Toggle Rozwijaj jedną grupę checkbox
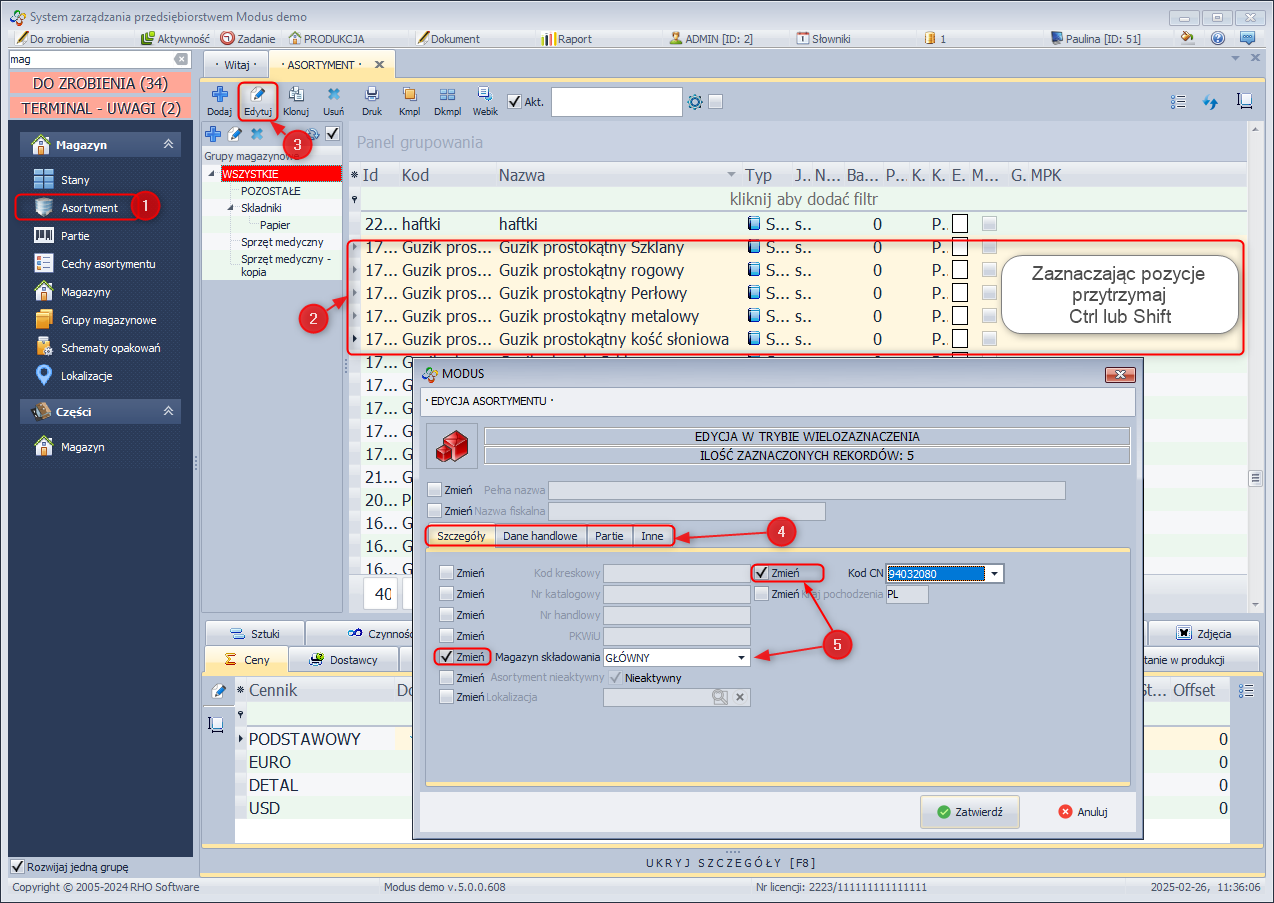The image size is (1274, 903). point(17,867)
